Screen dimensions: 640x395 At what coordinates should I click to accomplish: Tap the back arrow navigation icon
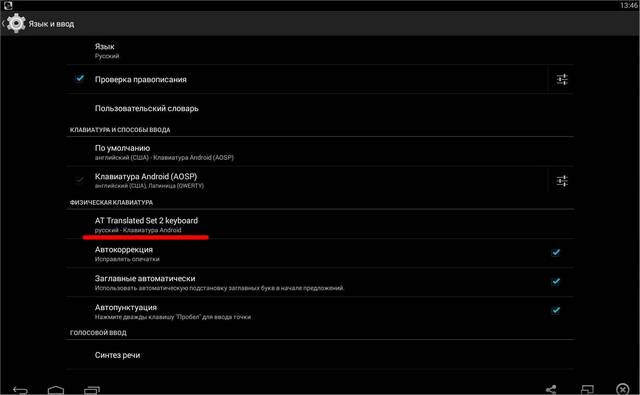click(x=20, y=390)
